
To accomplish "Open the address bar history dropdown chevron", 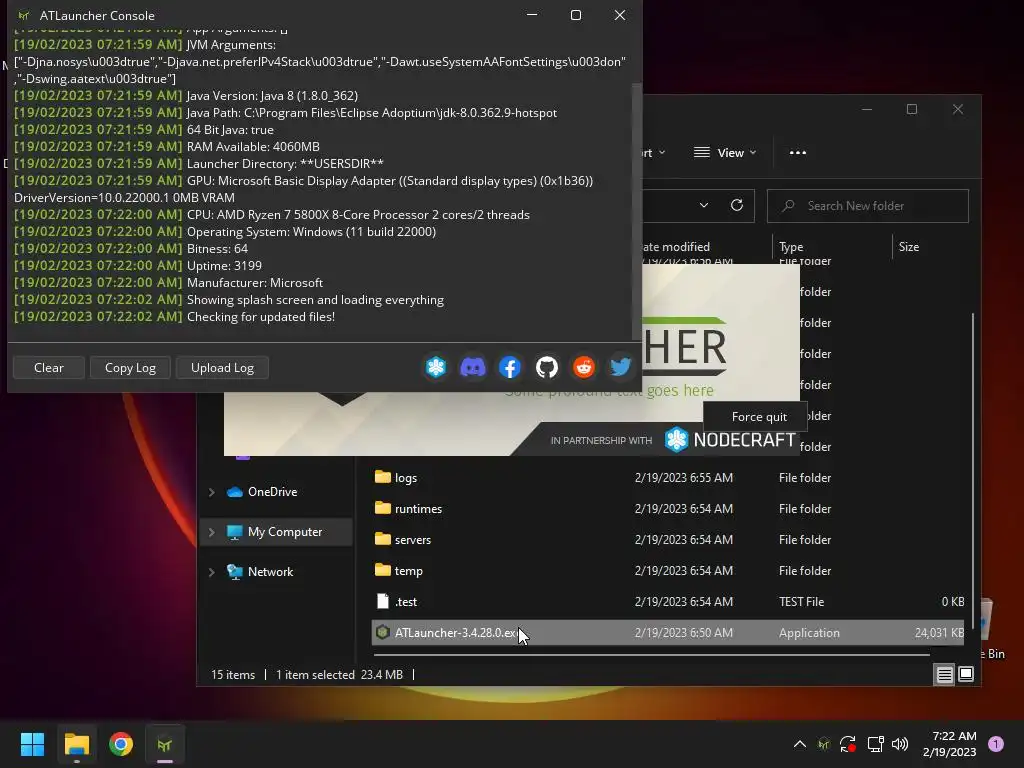I will 703,206.
